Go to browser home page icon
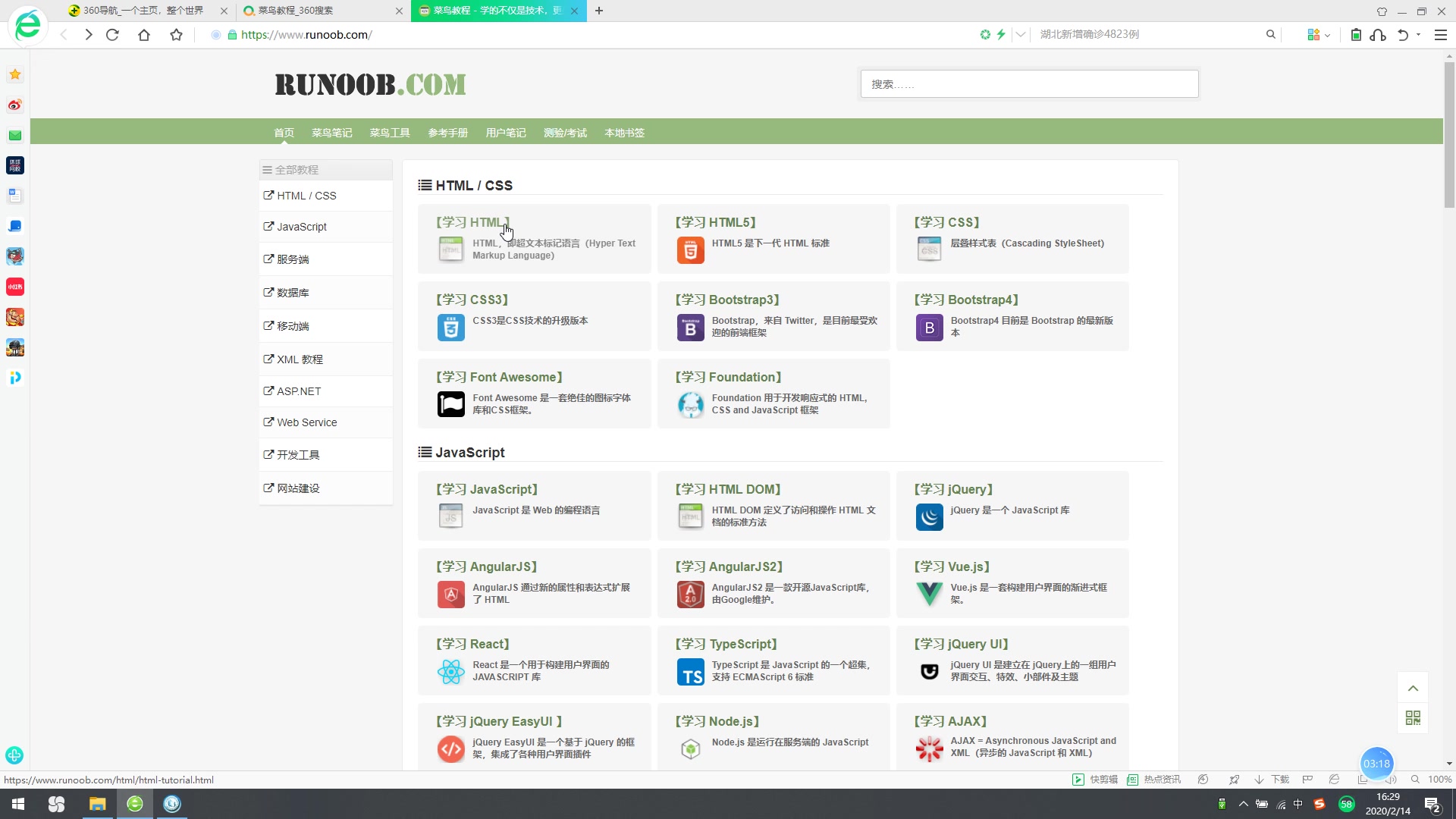Screen dimensions: 1456x819 (x=144, y=35)
